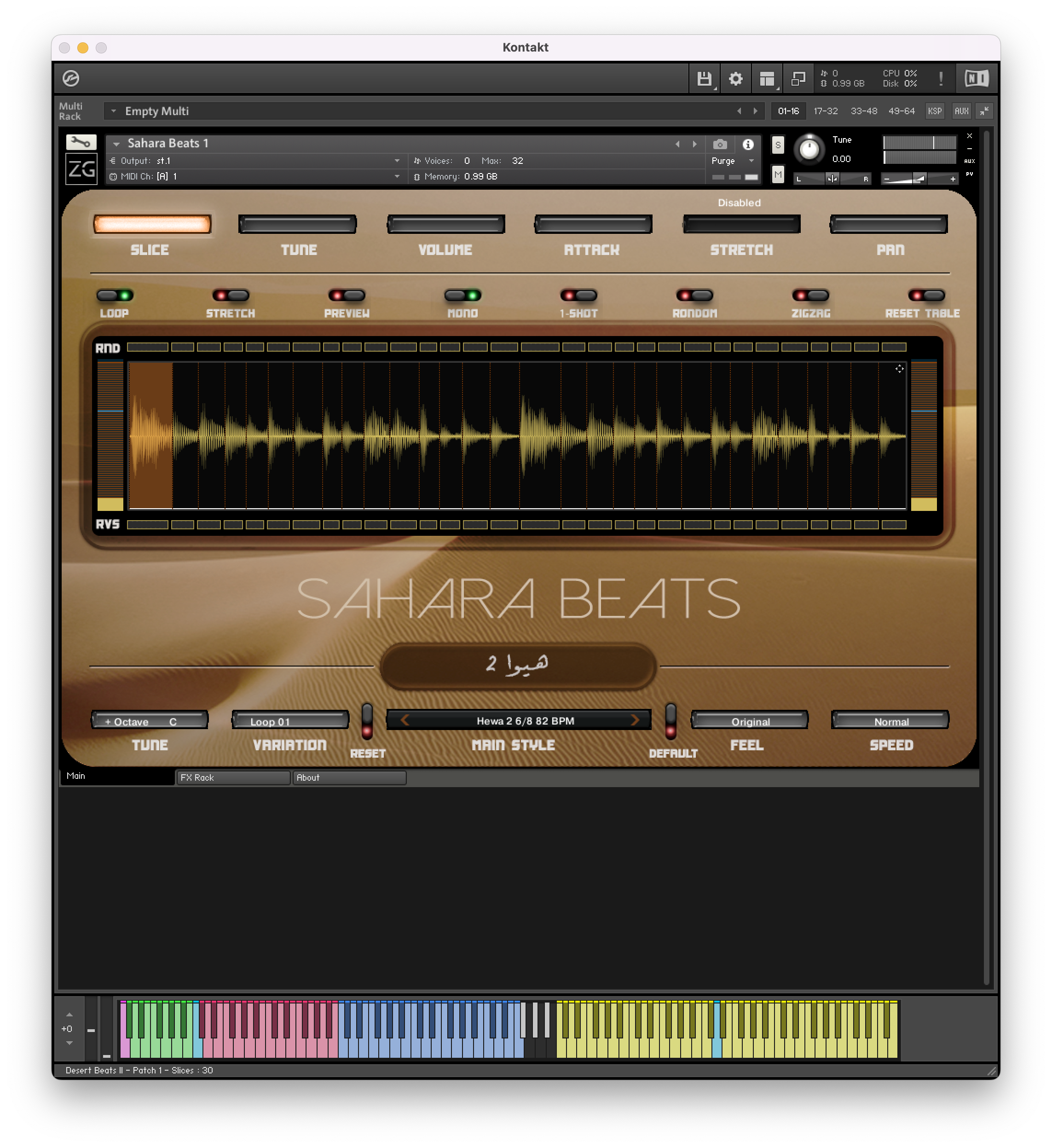Screen dimensions: 1052x1148
Task: Toggle the MONO switch
Action: click(463, 296)
